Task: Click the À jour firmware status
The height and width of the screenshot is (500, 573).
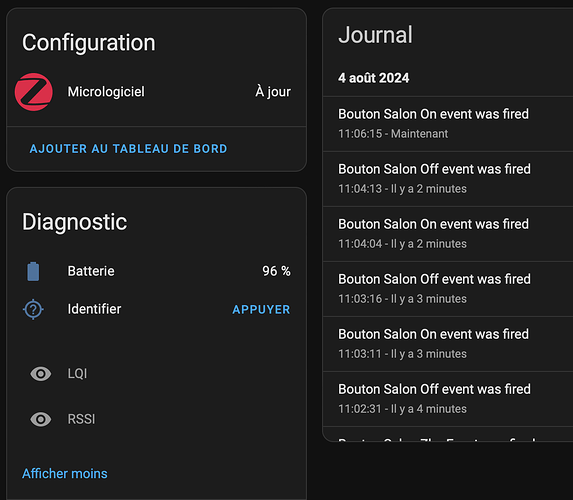Action: (x=273, y=91)
